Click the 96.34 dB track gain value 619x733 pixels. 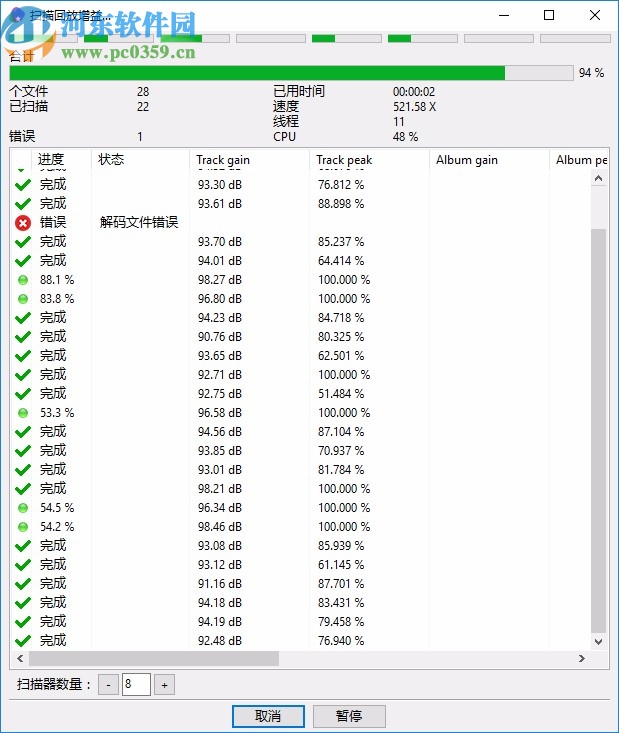click(x=220, y=508)
